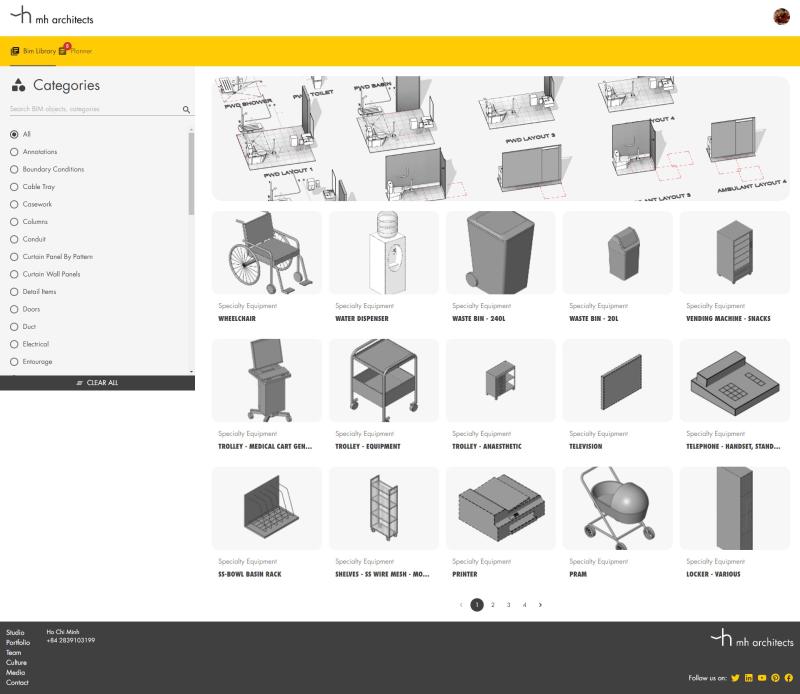Open the Trolley - Equipment thumbnail

coord(384,380)
